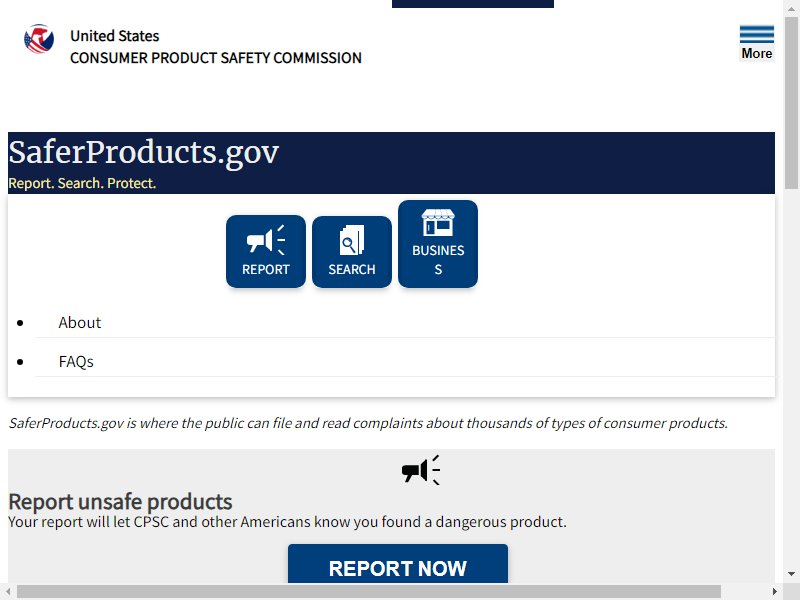
Task: Click the horizontal scrollbar thumb
Action: point(368,592)
